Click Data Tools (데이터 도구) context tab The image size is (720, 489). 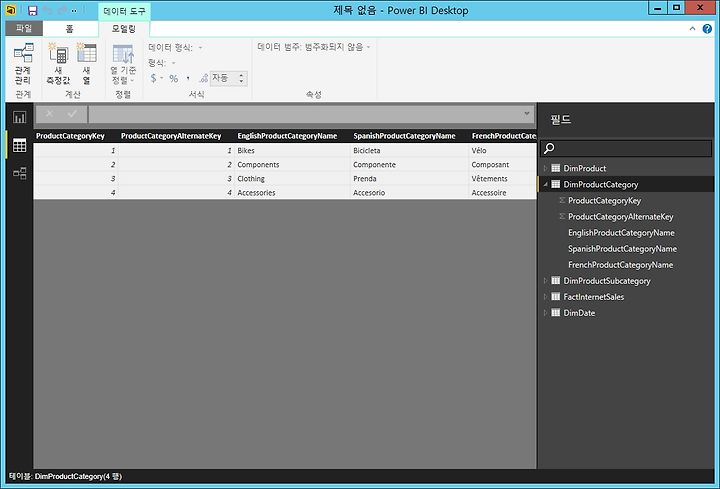tap(124, 11)
